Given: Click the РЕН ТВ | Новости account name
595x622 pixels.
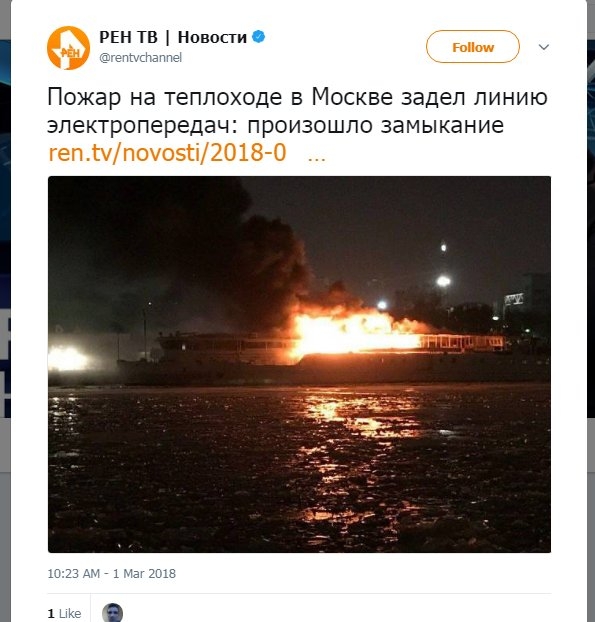Looking at the screenshot, I should [173, 37].
